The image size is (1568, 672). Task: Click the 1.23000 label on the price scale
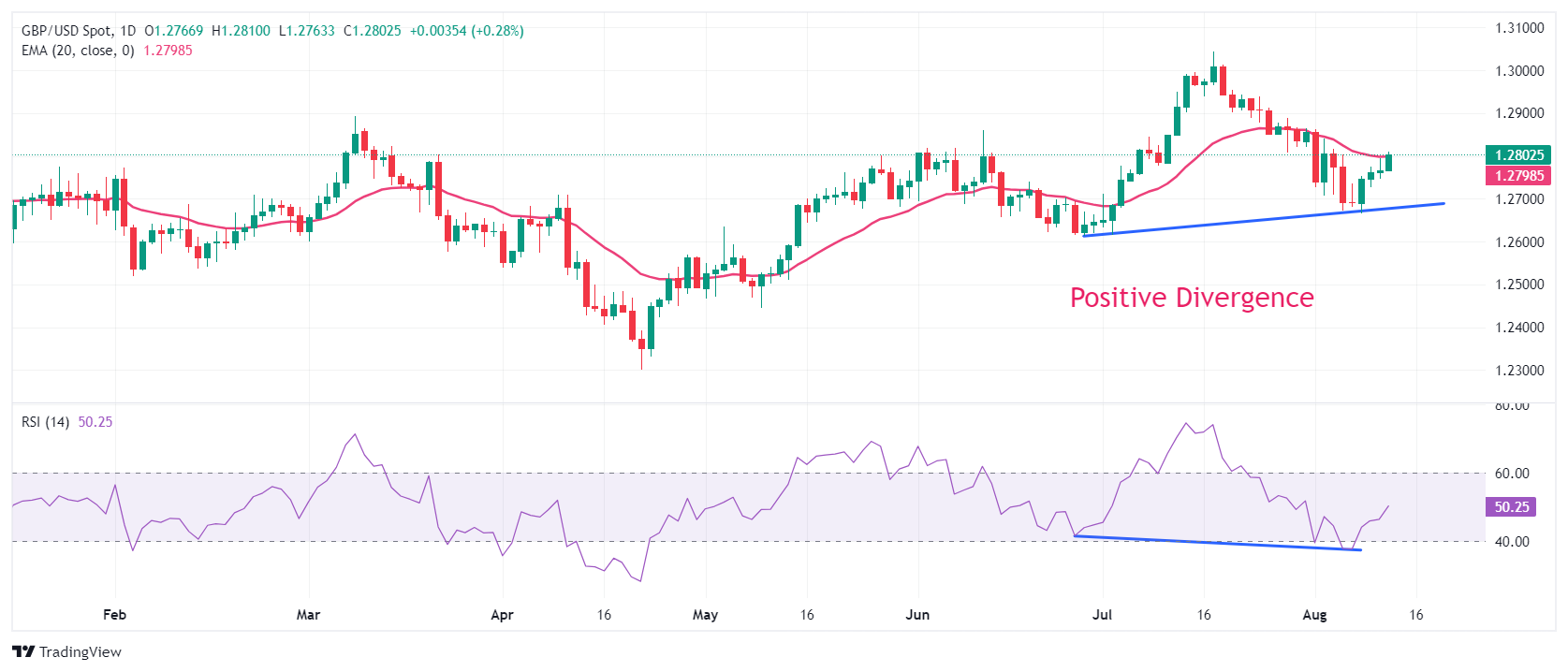point(1518,371)
